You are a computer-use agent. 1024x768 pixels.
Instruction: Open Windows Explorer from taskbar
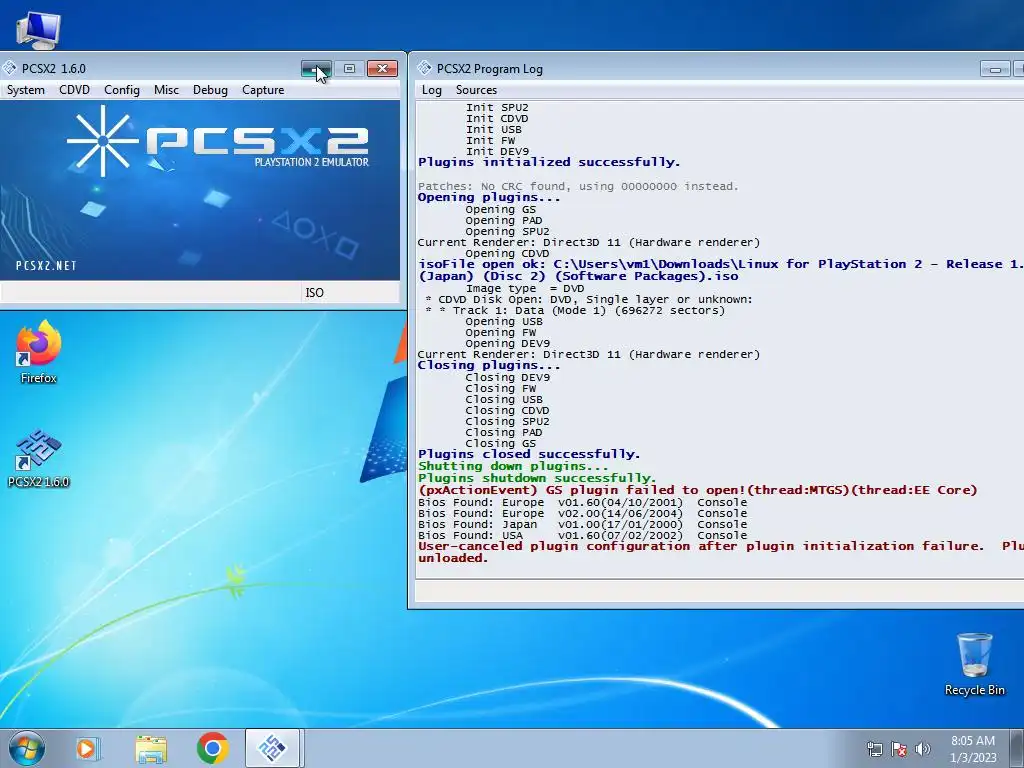151,748
